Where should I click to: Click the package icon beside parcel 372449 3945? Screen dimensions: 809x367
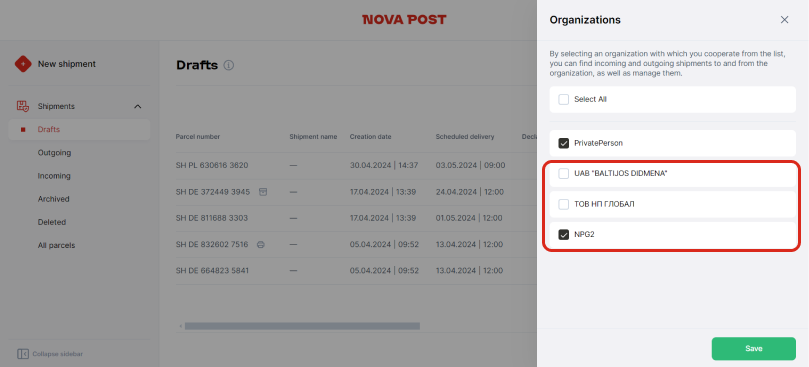[x=263, y=192]
